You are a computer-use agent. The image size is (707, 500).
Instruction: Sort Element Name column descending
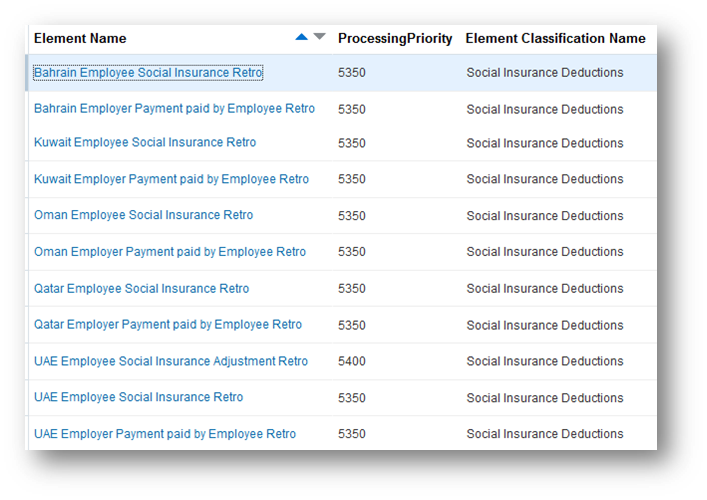pos(319,37)
